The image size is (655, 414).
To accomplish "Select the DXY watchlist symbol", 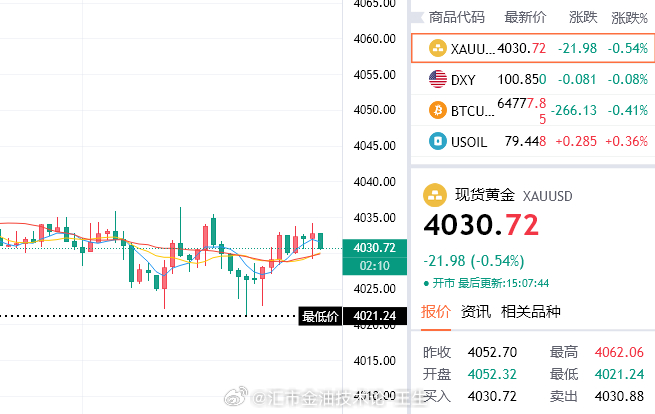I will click(463, 79).
